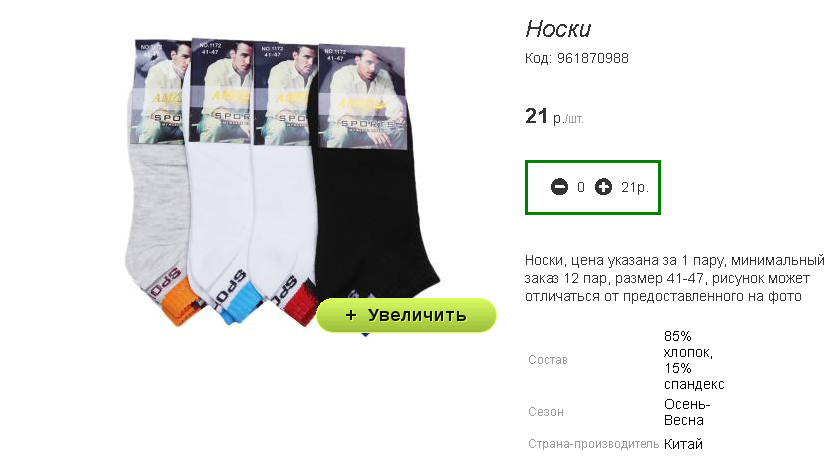Click the price 21 р./шт. label
The width and height of the screenshot is (833, 476).
(x=554, y=116)
